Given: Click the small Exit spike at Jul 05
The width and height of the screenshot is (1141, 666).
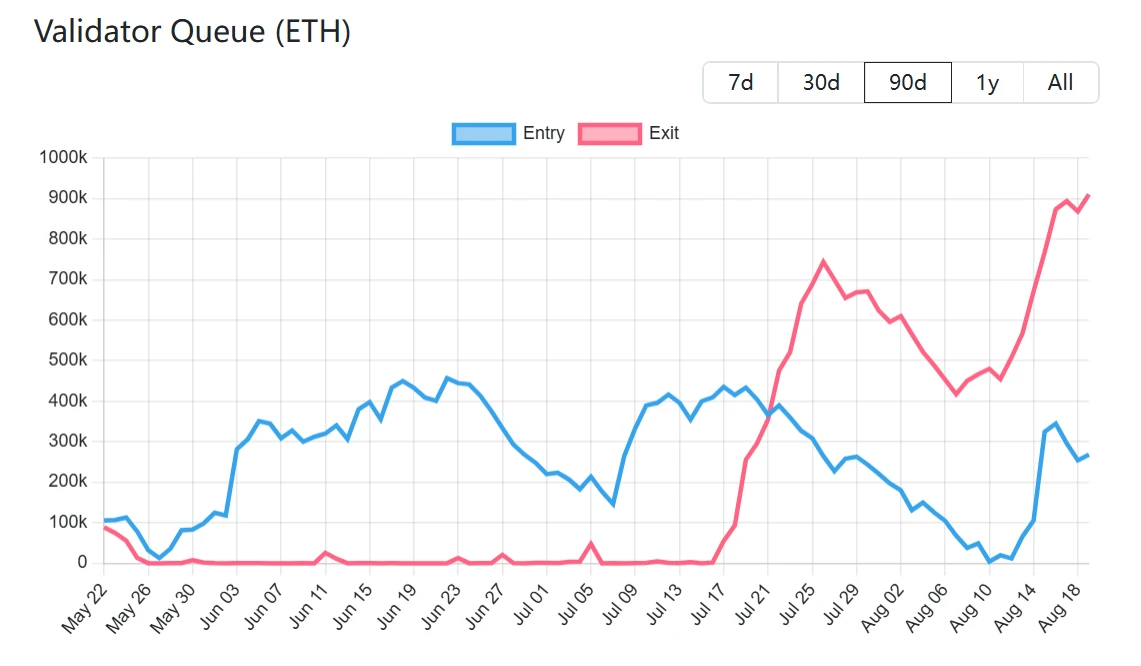Looking at the screenshot, I should tap(591, 544).
